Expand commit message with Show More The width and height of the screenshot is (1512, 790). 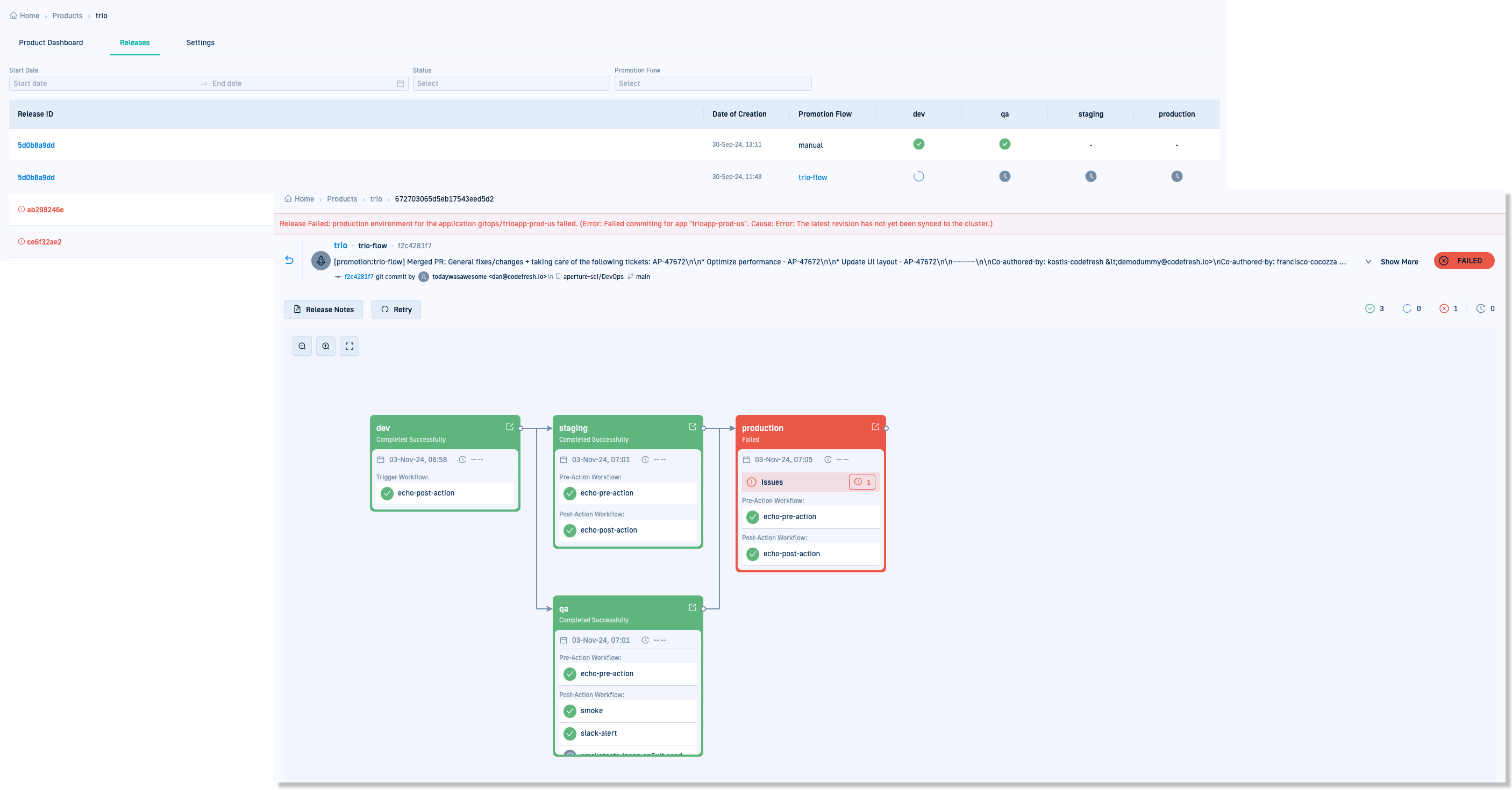(x=1398, y=262)
